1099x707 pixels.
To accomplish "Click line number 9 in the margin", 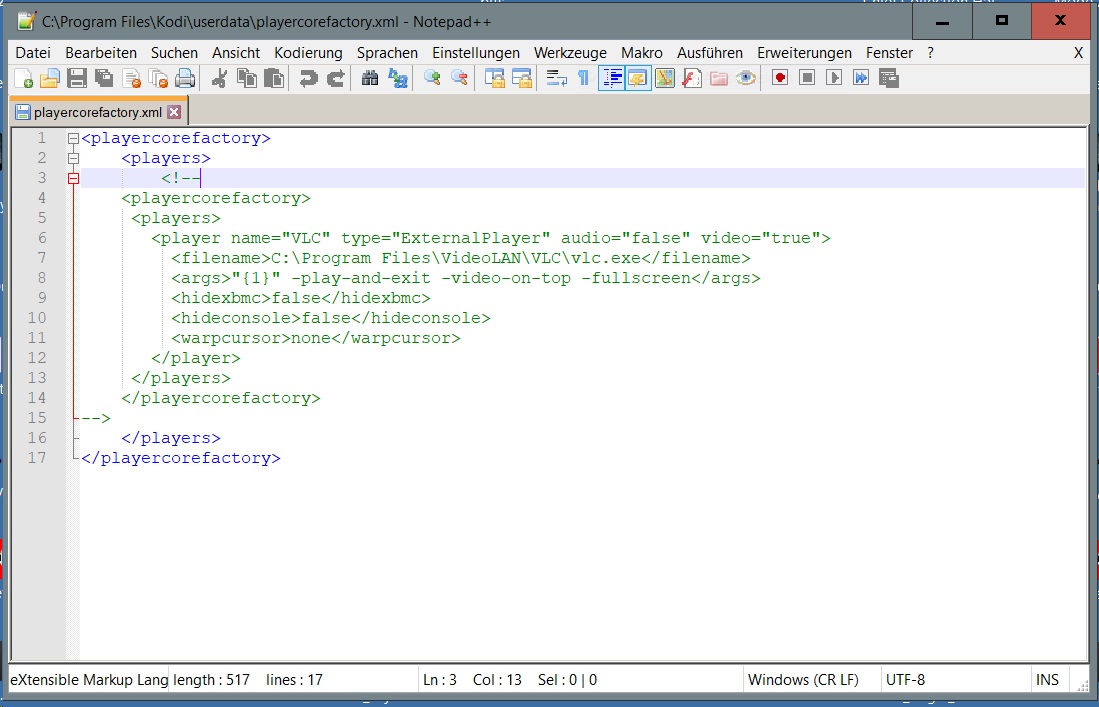I will (x=41, y=298).
